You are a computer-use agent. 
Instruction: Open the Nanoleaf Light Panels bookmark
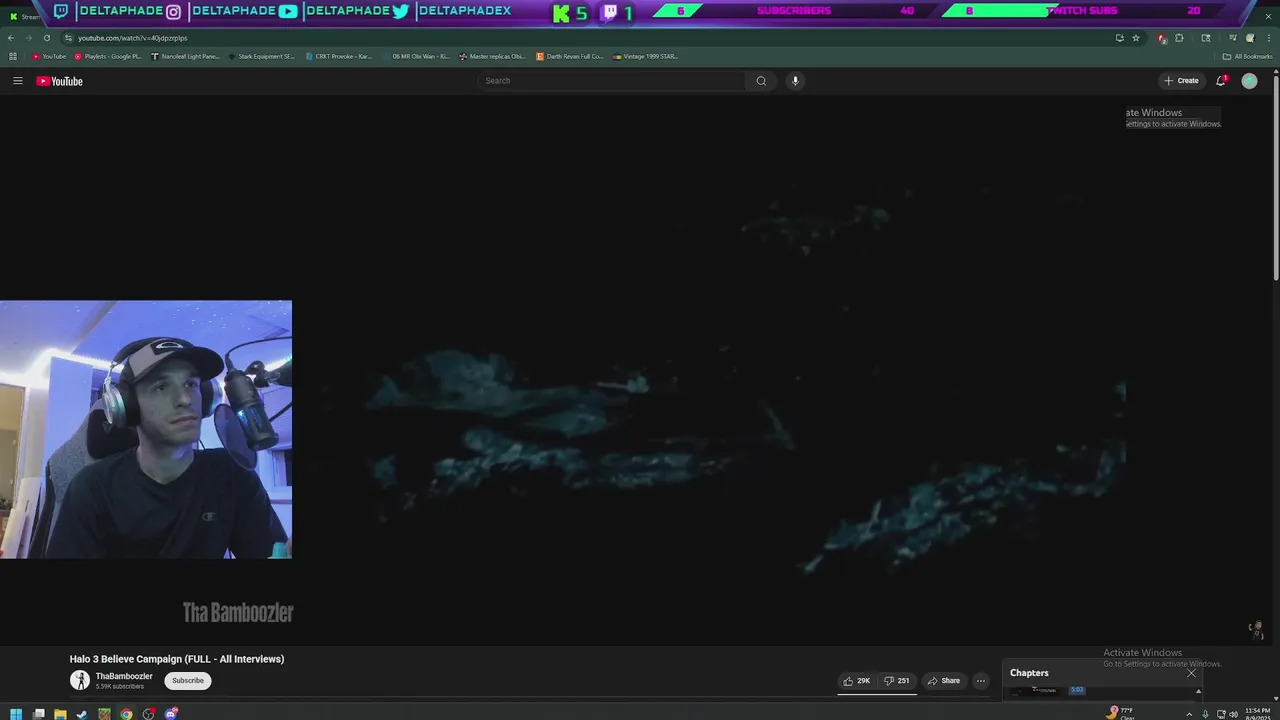coord(185,56)
